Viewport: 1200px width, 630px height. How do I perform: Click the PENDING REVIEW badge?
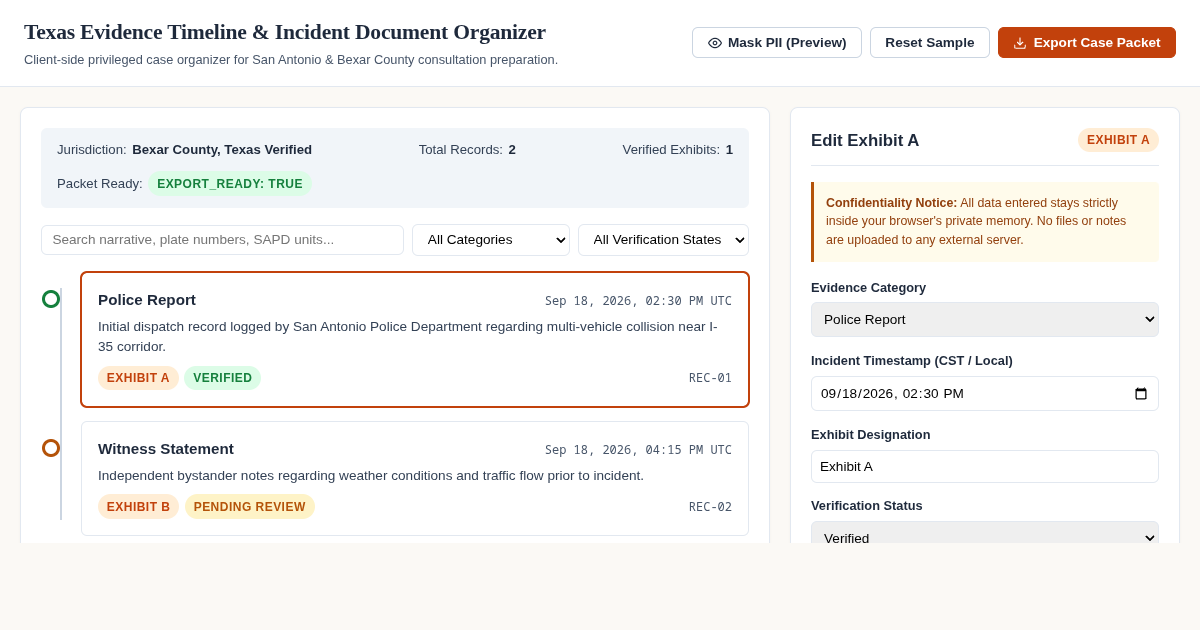pyautogui.click(x=250, y=507)
